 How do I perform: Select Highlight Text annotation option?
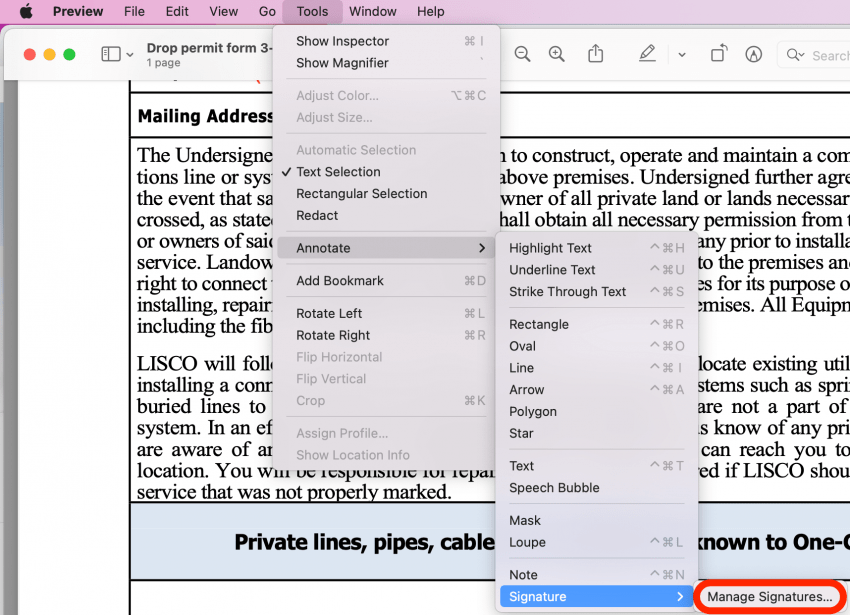point(550,248)
